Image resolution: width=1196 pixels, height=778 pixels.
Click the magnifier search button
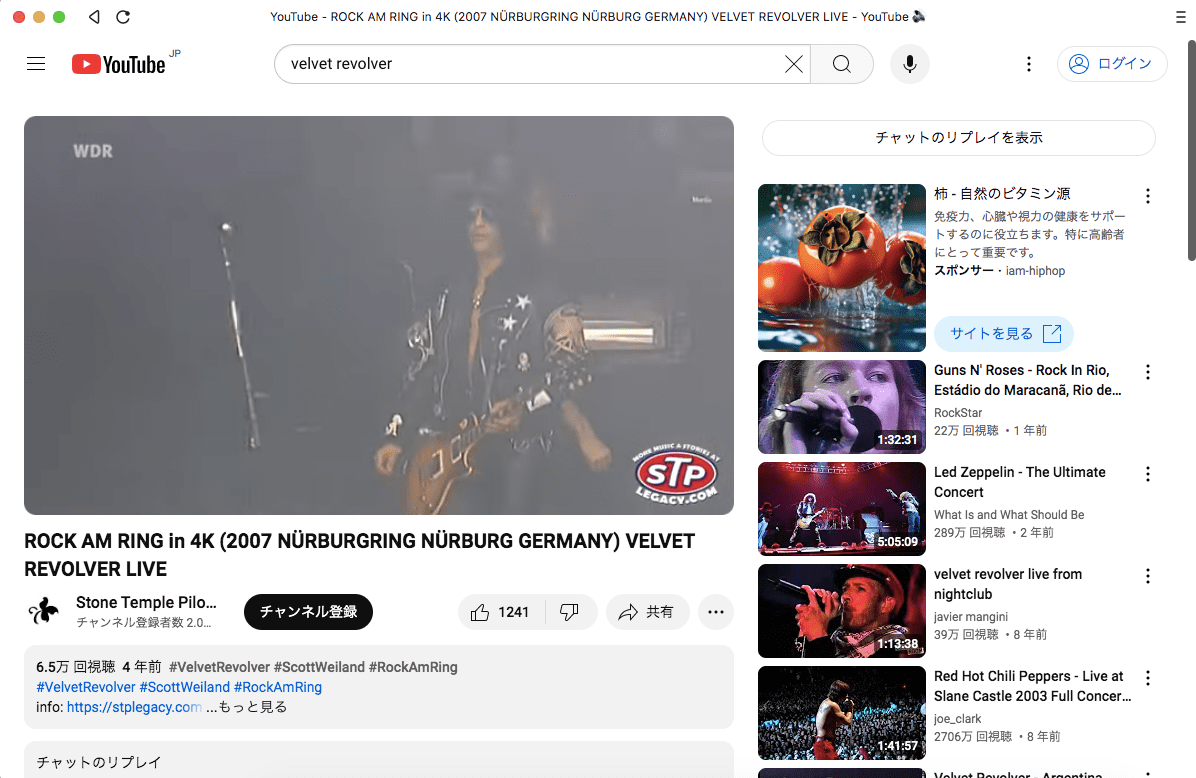click(x=841, y=64)
